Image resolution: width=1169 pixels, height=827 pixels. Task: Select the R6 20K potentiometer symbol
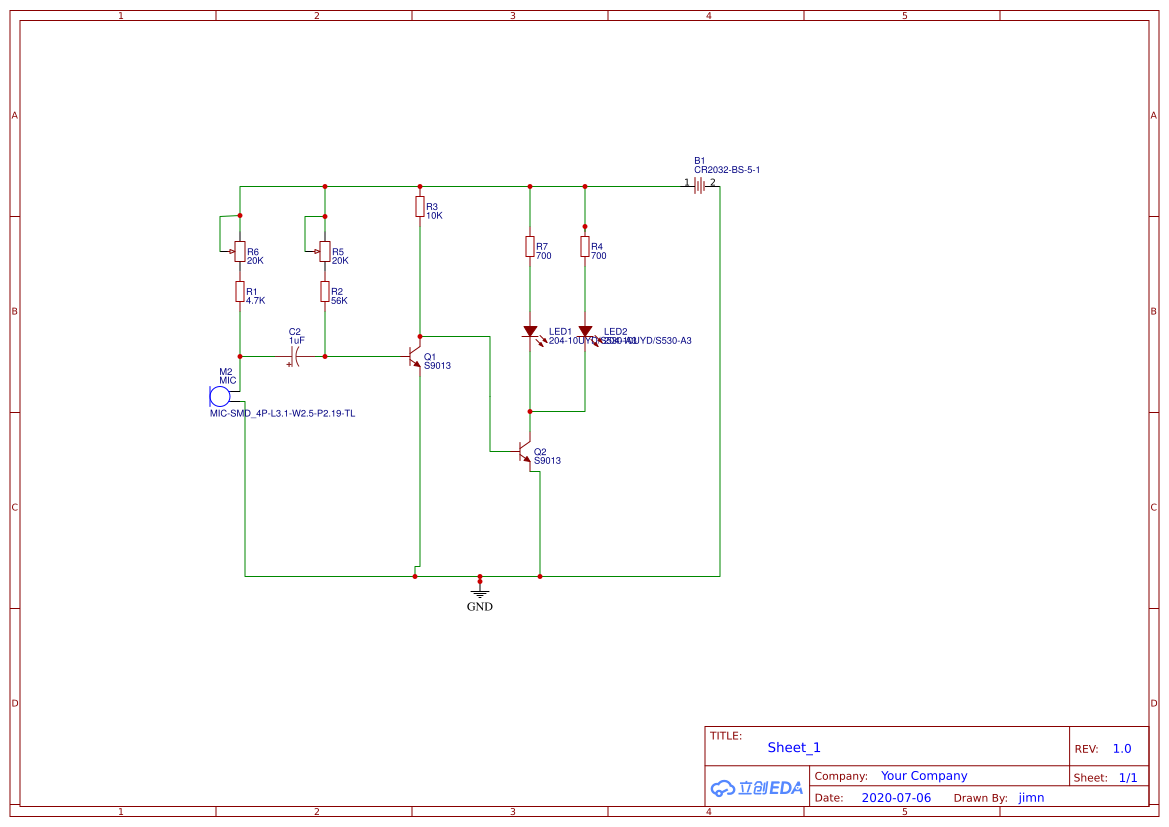tap(239, 251)
